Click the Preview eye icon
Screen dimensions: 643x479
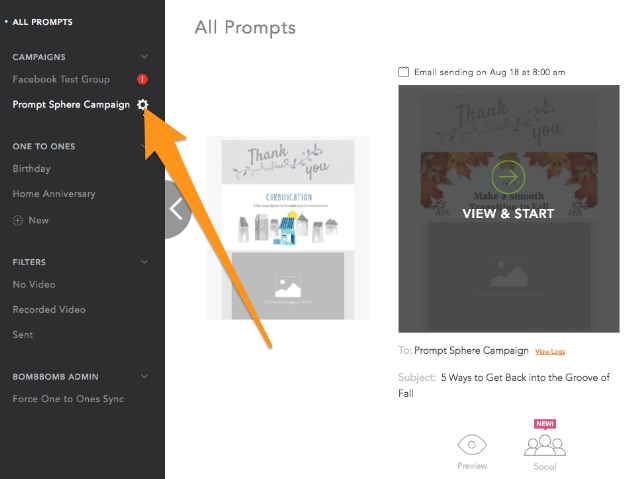pos(472,445)
